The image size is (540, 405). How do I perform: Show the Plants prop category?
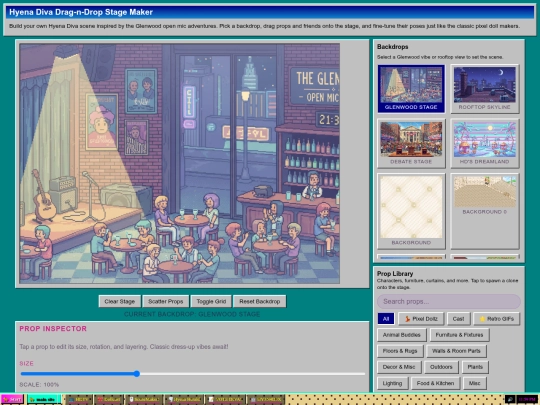[x=475, y=367]
